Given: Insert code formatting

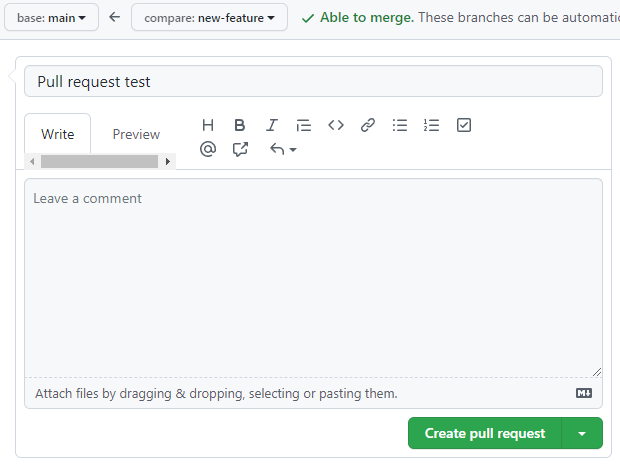Looking at the screenshot, I should click(x=336, y=125).
